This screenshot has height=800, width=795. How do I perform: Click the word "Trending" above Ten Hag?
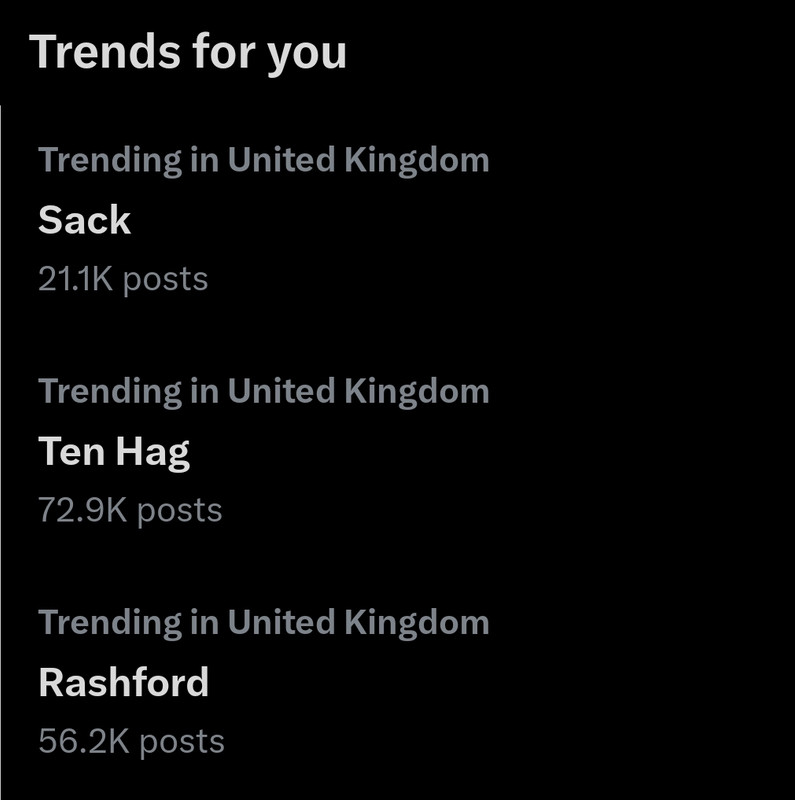click(109, 391)
